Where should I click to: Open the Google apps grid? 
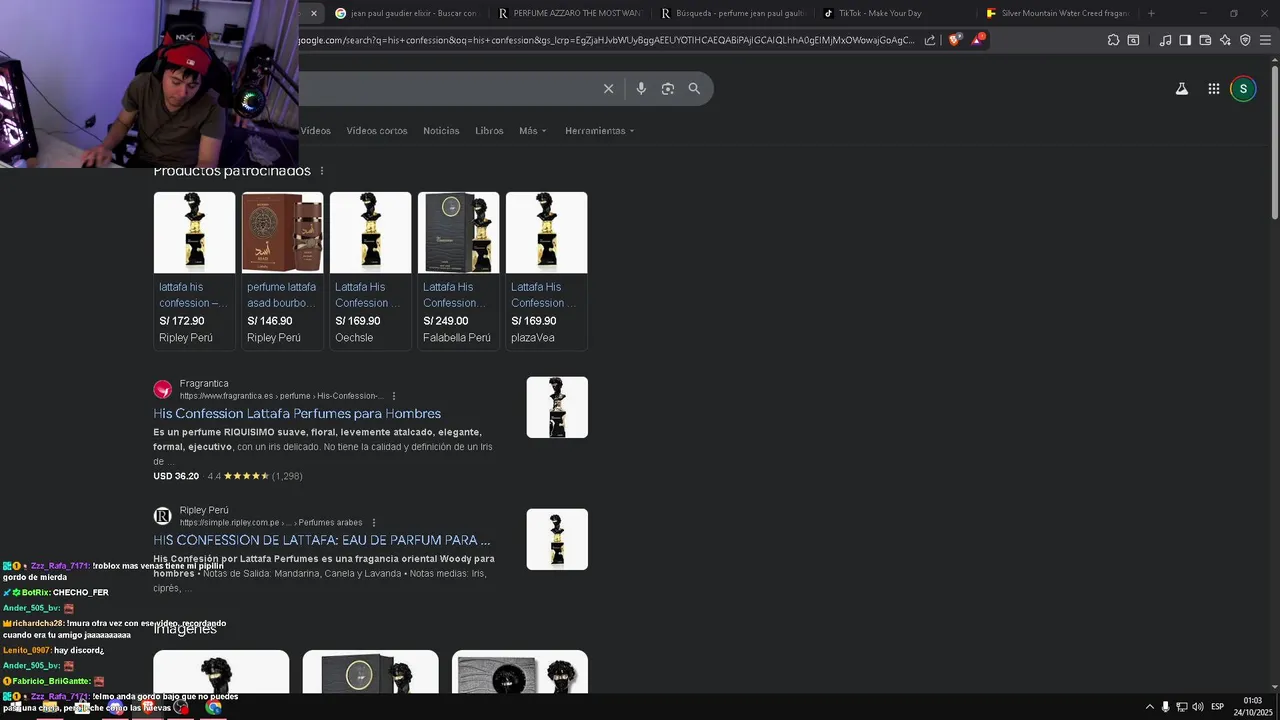pos(1213,89)
